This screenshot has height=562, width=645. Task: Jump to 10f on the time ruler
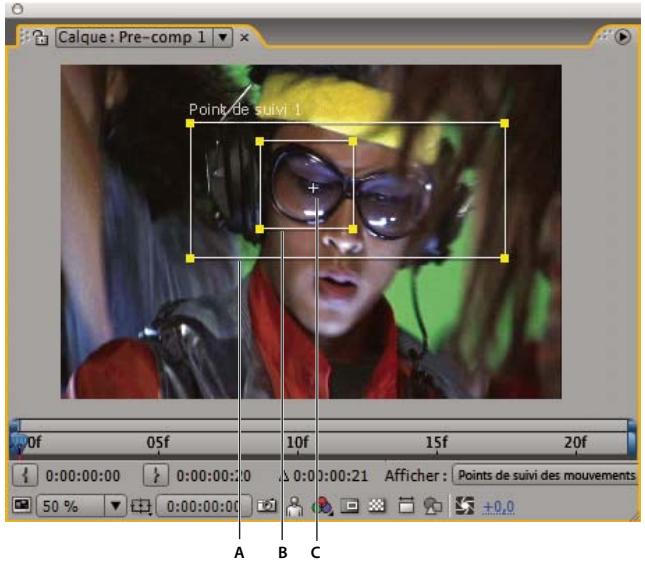[297, 443]
